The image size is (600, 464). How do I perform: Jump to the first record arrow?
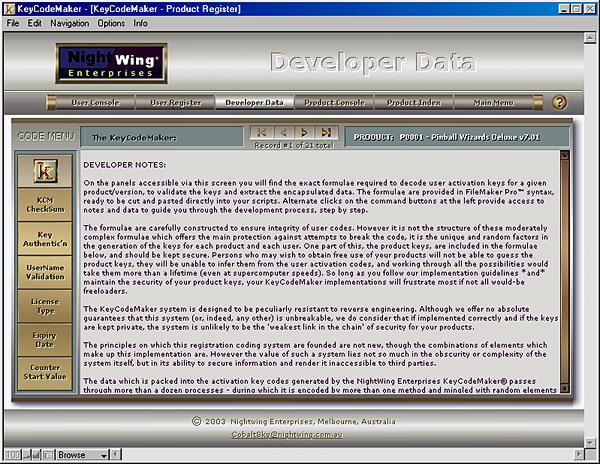(x=262, y=132)
